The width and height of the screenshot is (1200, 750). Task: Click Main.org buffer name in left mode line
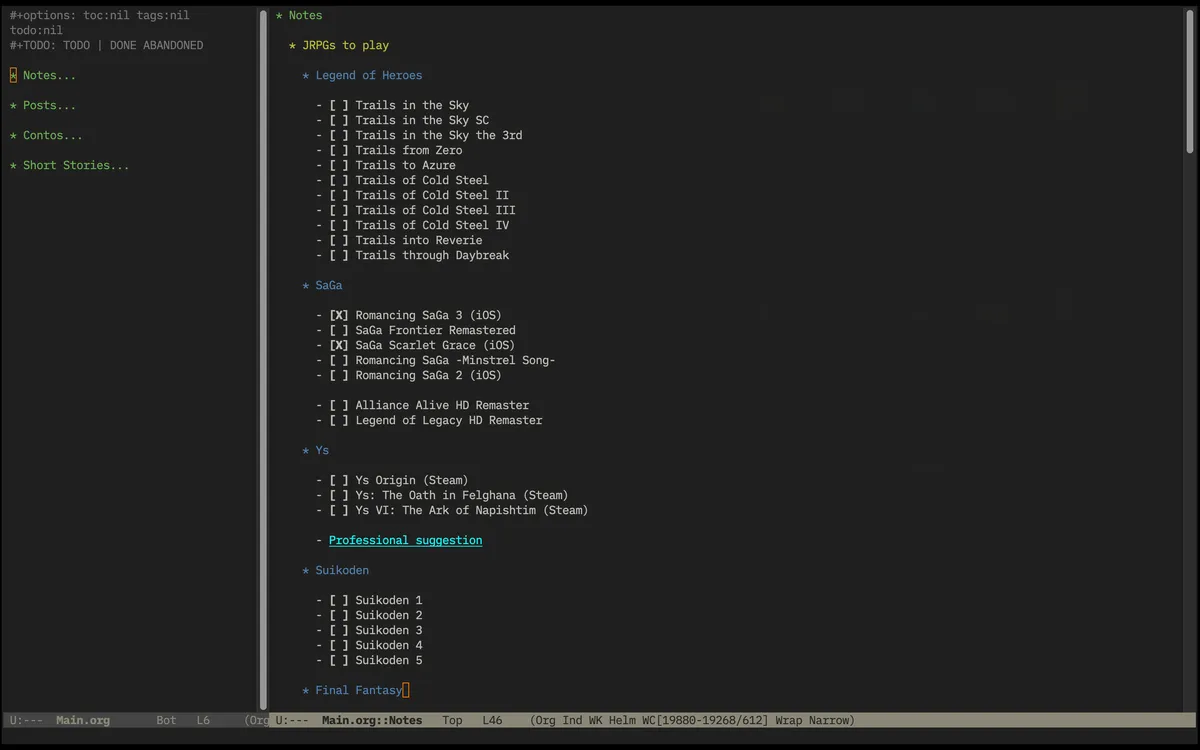[x=83, y=720]
